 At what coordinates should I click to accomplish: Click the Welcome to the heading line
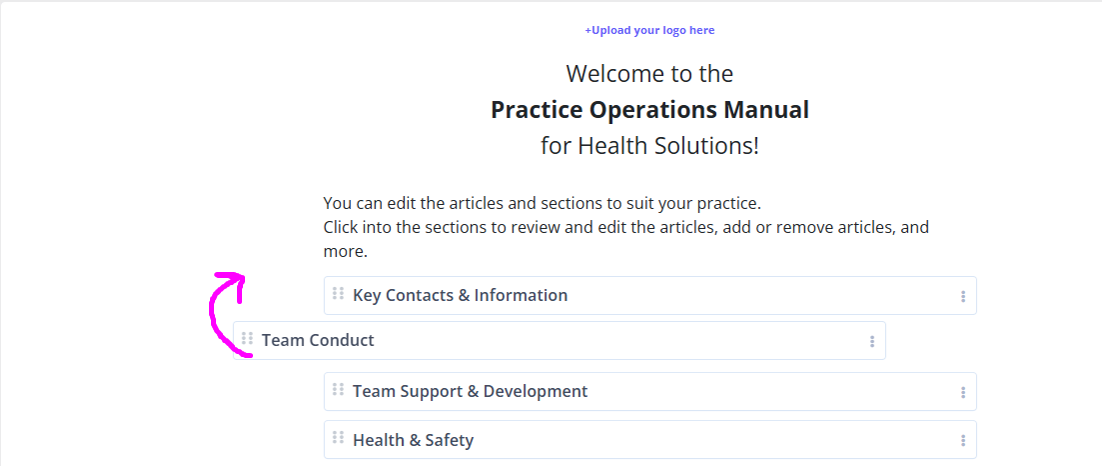click(649, 73)
